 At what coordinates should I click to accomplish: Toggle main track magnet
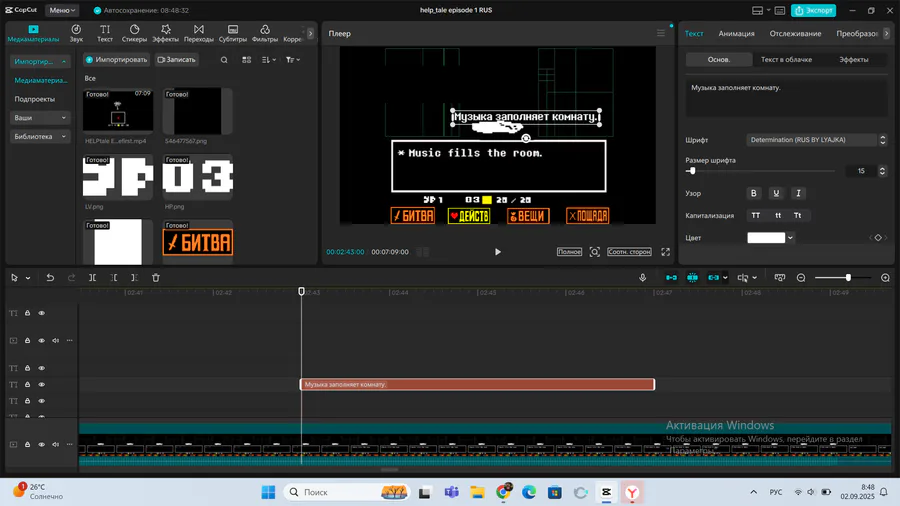point(671,278)
